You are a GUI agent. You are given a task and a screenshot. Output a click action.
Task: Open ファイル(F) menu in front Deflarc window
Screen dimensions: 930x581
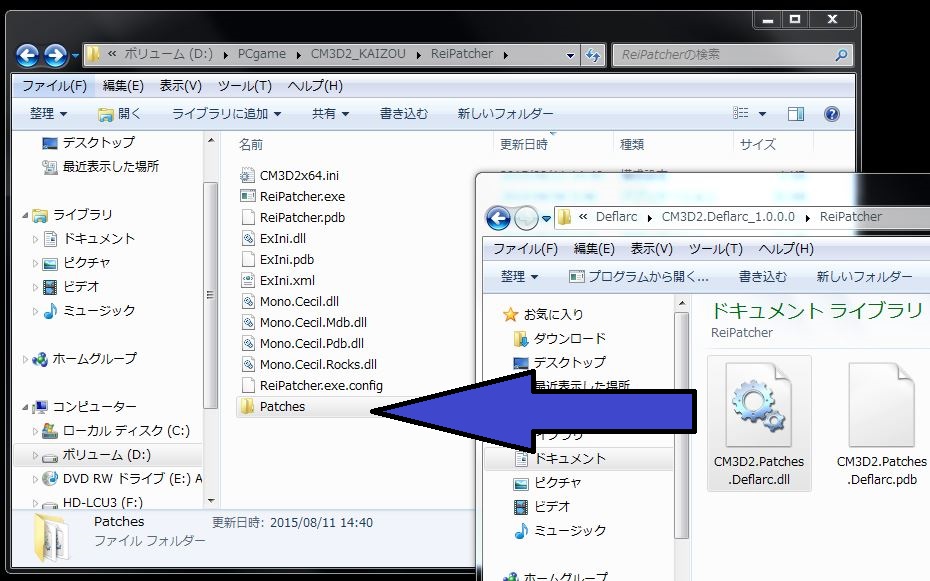tap(525, 249)
